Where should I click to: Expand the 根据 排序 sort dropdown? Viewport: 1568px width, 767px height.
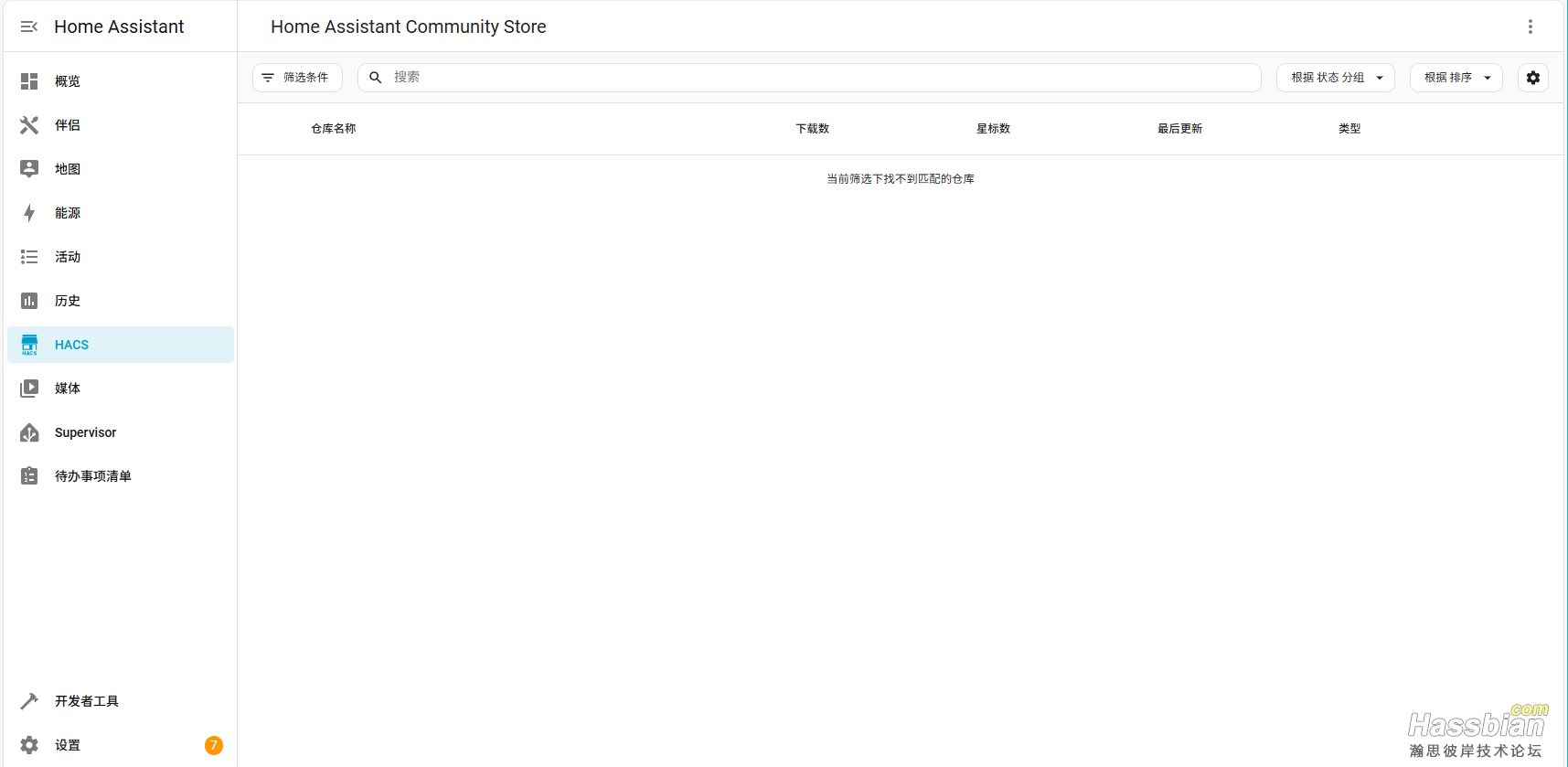pyautogui.click(x=1456, y=78)
